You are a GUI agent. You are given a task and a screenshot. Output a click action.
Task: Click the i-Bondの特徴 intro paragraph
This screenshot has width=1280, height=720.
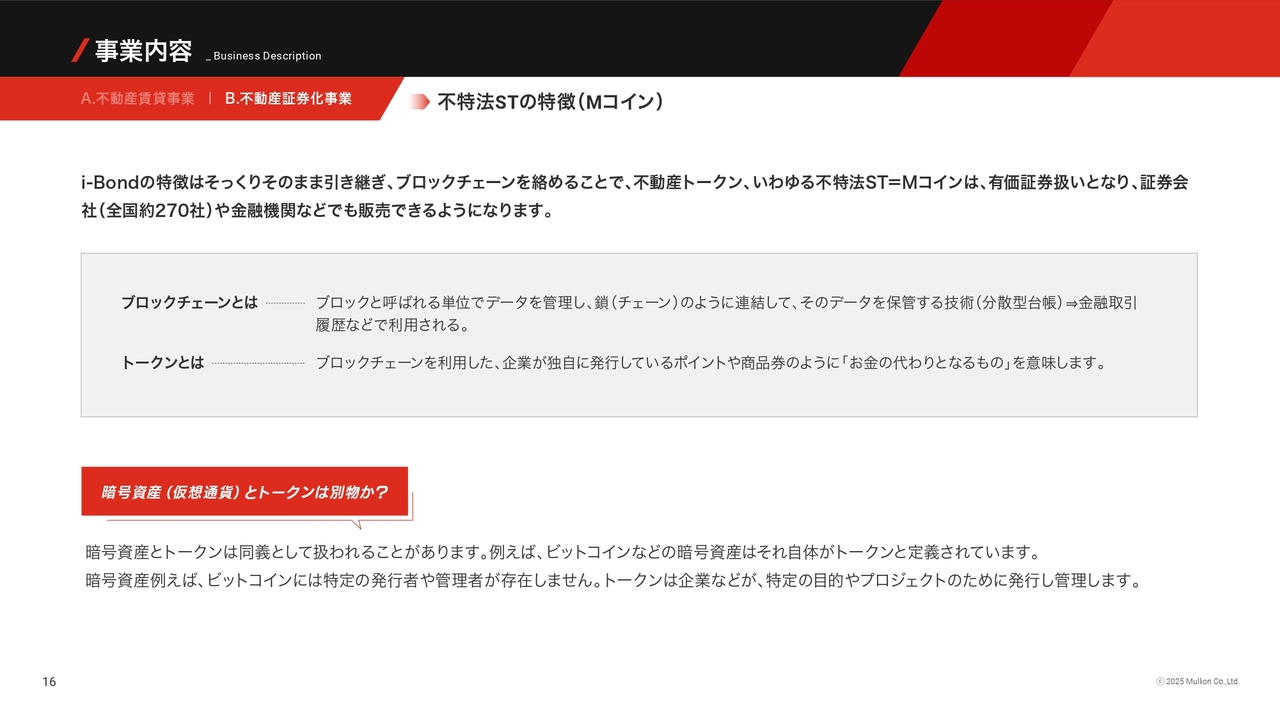634,197
